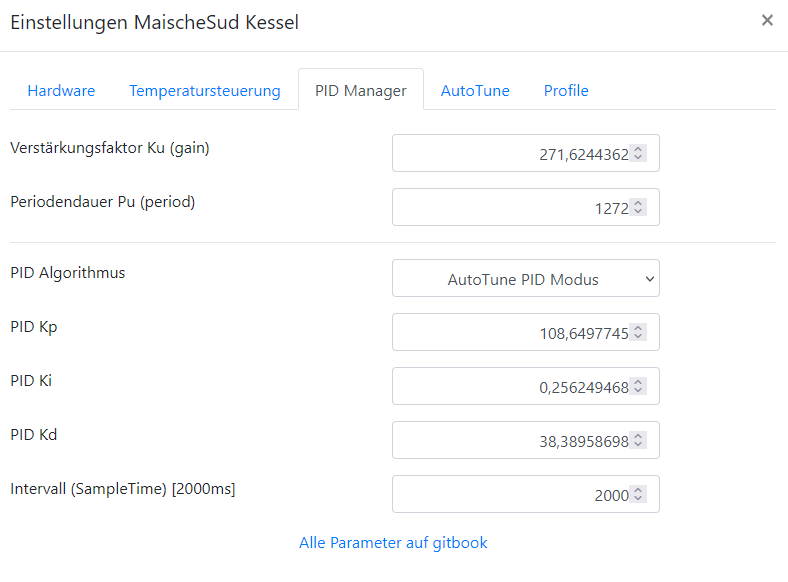Click the PID Ki value field
The width and height of the screenshot is (788, 582).
tap(510, 387)
